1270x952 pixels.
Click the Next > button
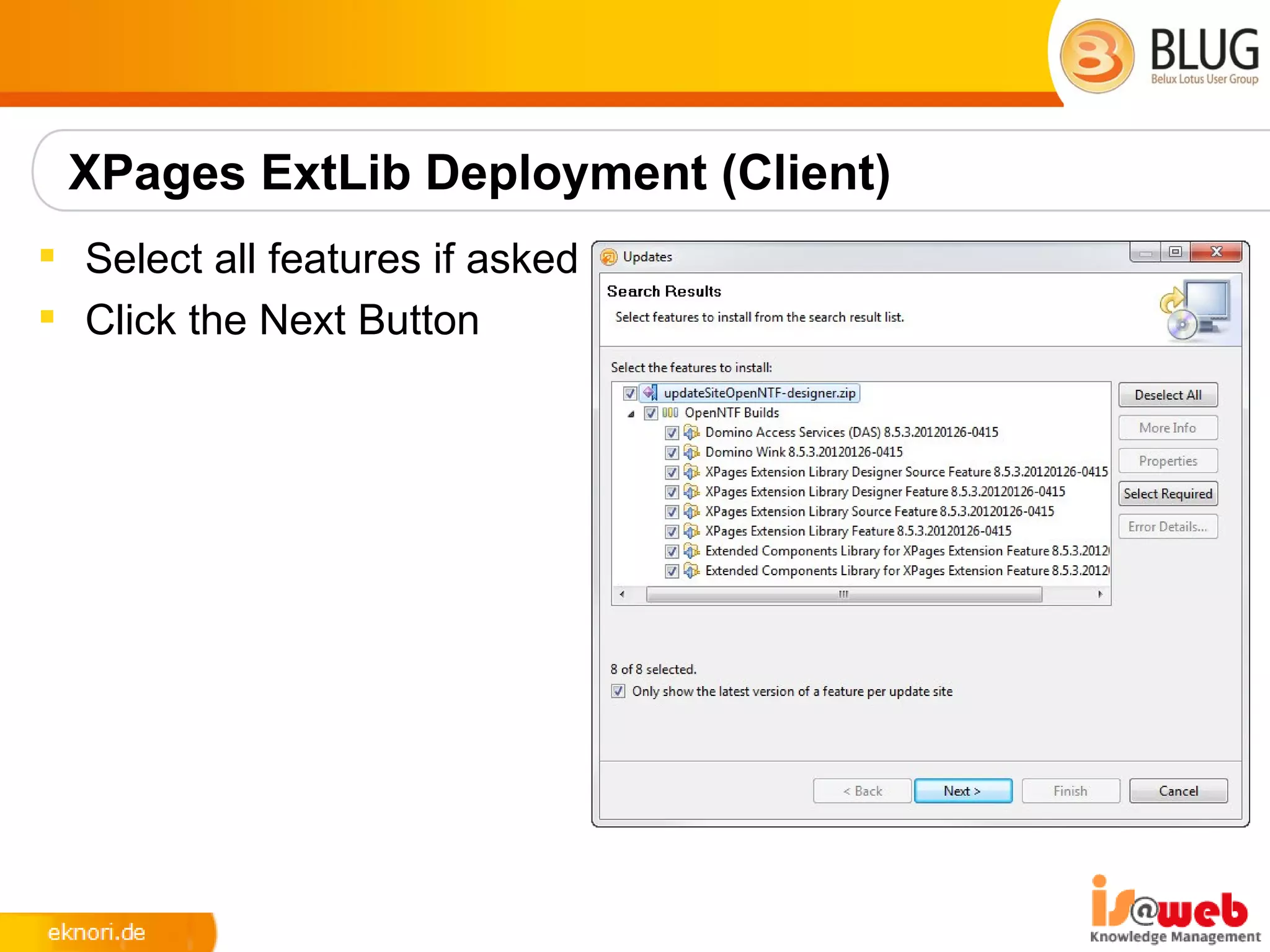963,791
